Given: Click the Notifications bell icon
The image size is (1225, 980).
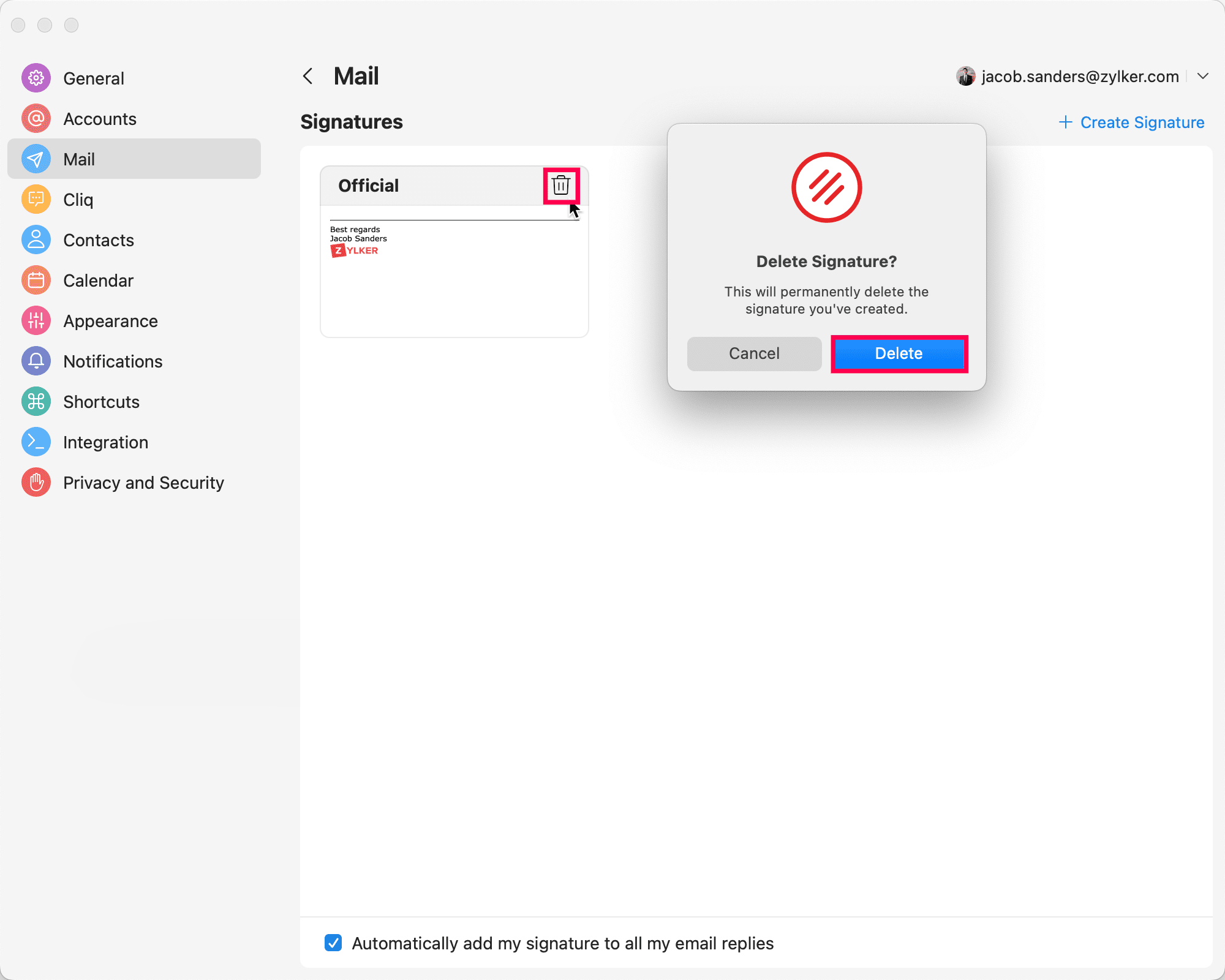Looking at the screenshot, I should coord(36,361).
